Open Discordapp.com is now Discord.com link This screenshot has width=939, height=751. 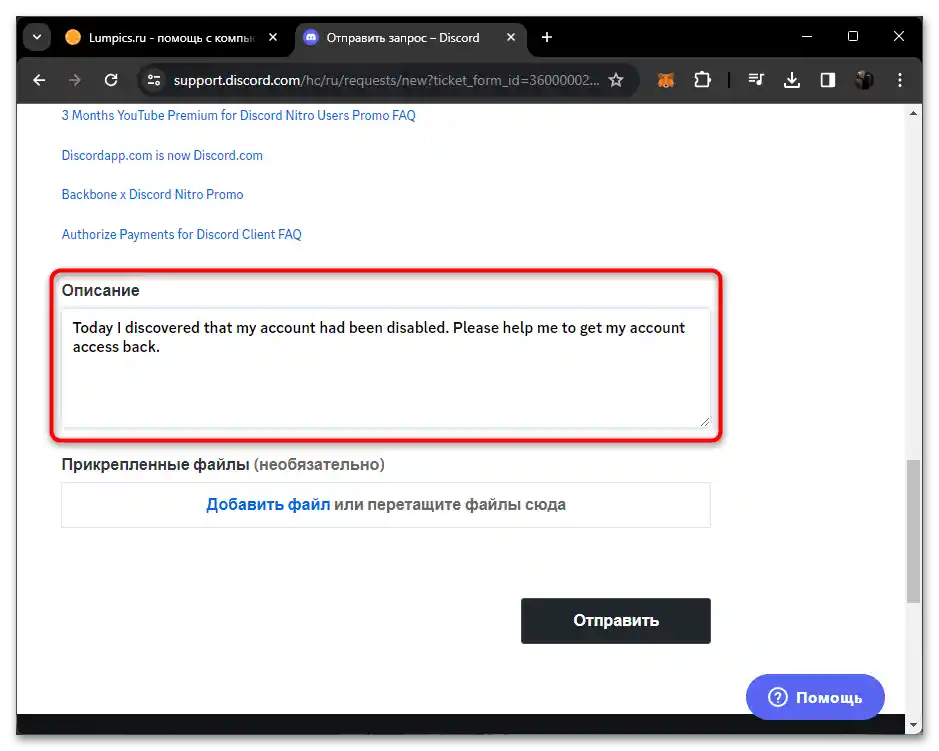click(162, 156)
